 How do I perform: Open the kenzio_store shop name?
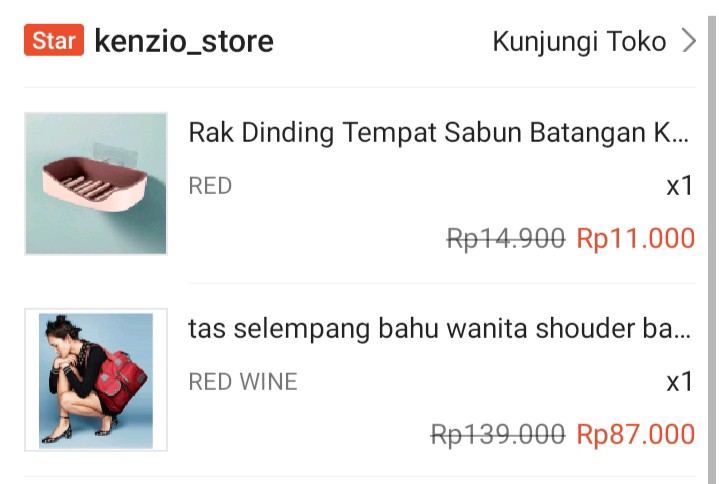[x=184, y=41]
